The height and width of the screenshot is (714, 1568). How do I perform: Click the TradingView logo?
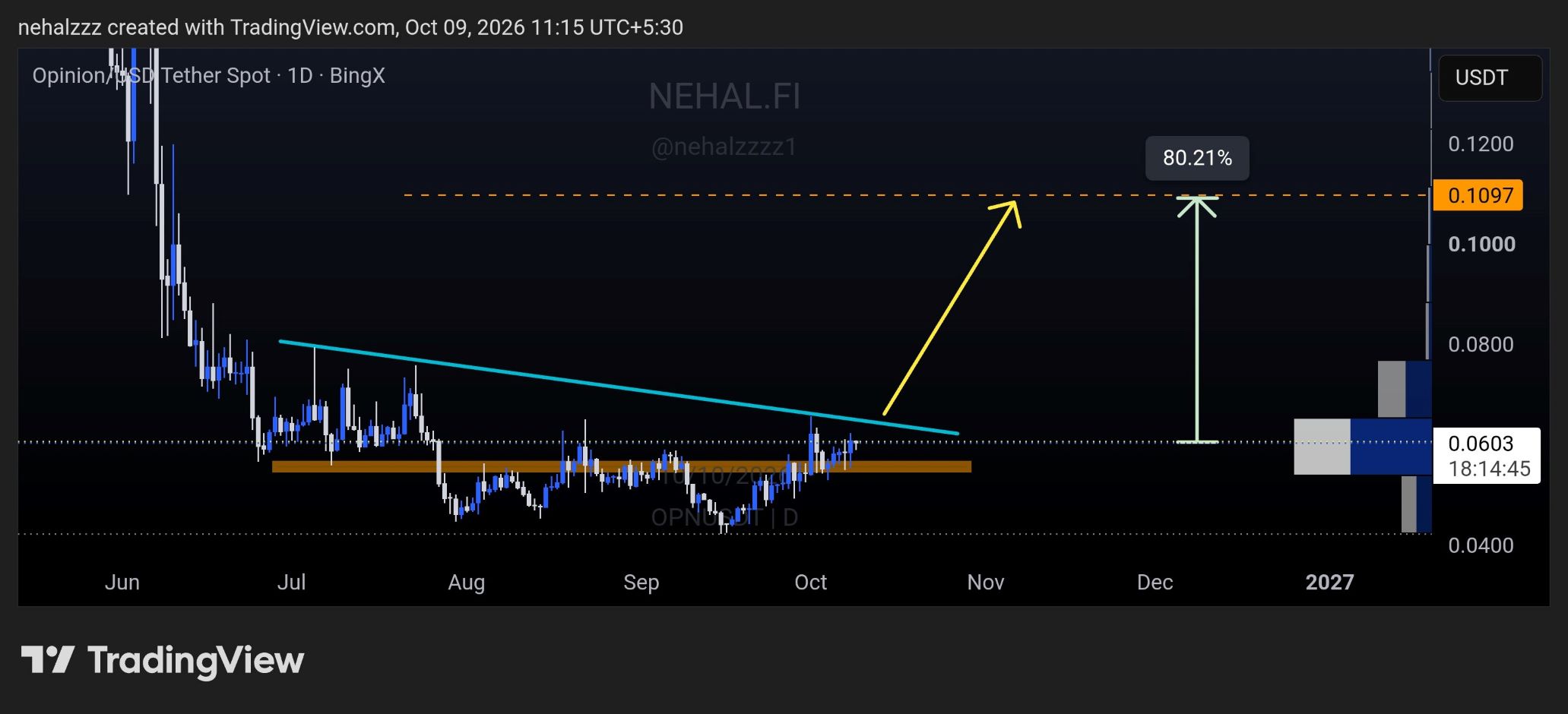[163, 660]
